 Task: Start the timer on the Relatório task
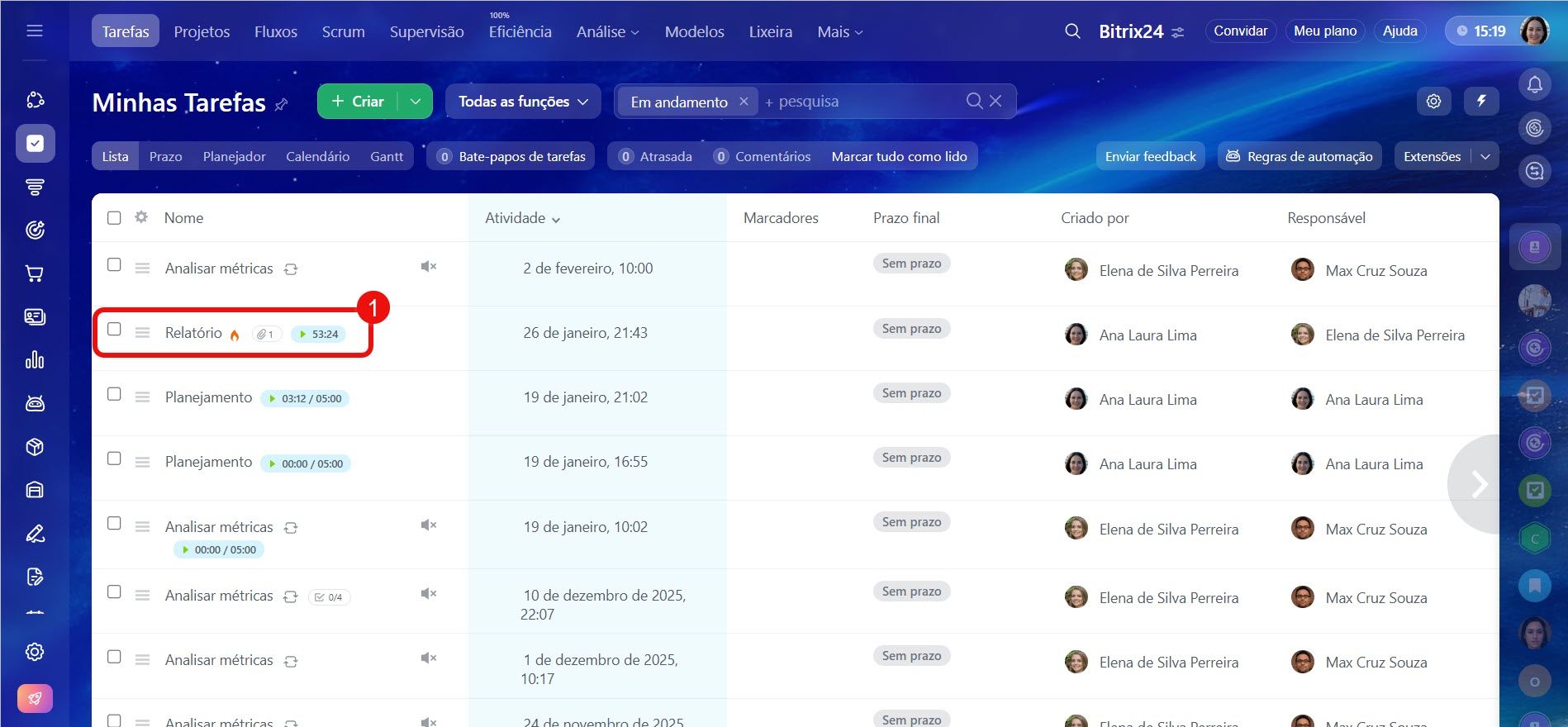[303, 335]
